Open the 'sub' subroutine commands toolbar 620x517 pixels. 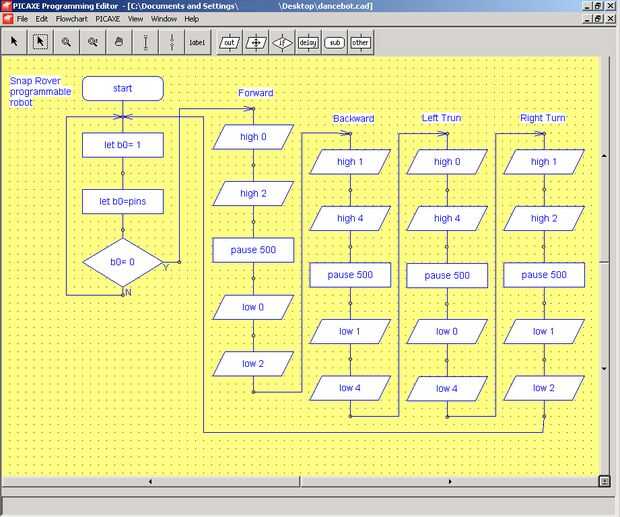[x=335, y=42]
